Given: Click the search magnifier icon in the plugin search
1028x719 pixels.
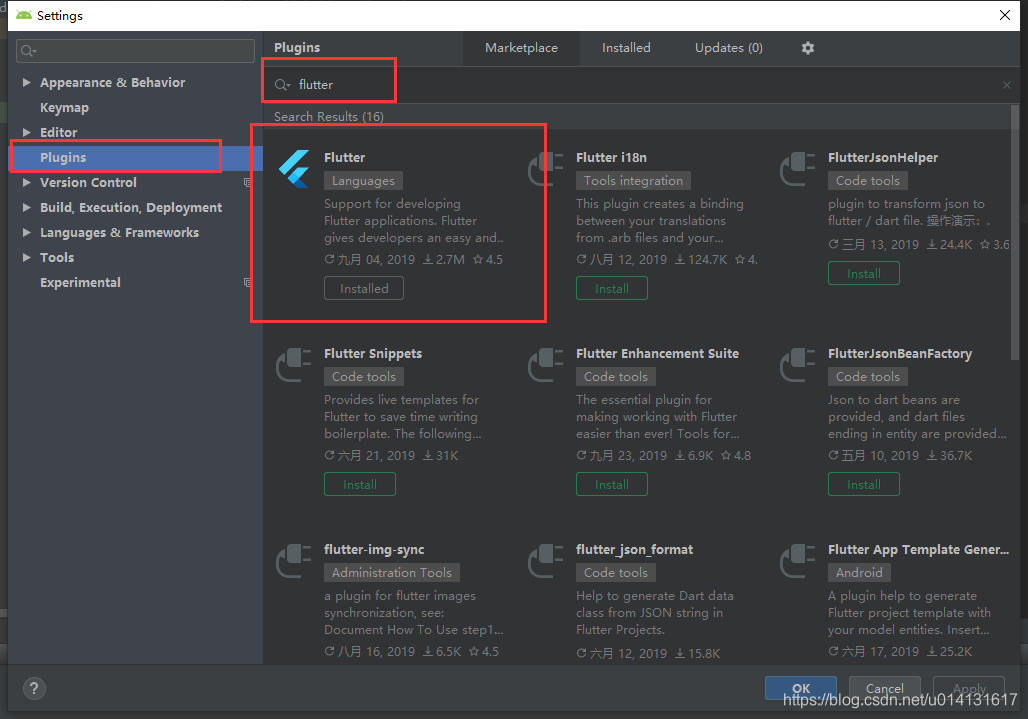Looking at the screenshot, I should point(282,85).
